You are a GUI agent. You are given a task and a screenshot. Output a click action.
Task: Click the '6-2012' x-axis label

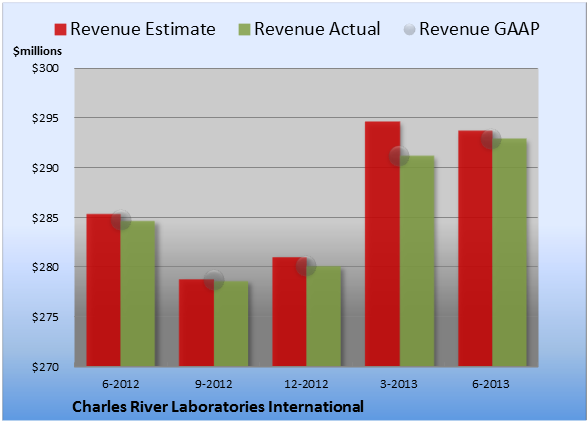121,384
